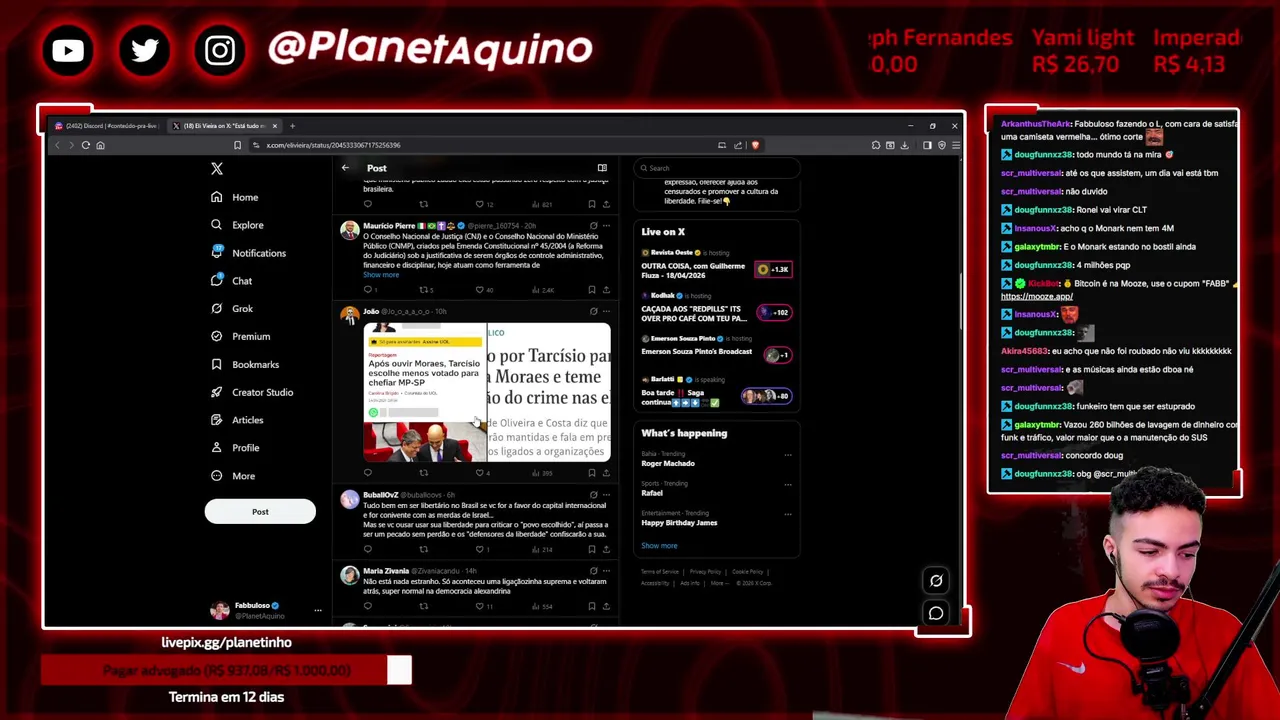Viewport: 1280px width, 720px height.
Task: Go back with the Post header arrow
Action: (345, 168)
